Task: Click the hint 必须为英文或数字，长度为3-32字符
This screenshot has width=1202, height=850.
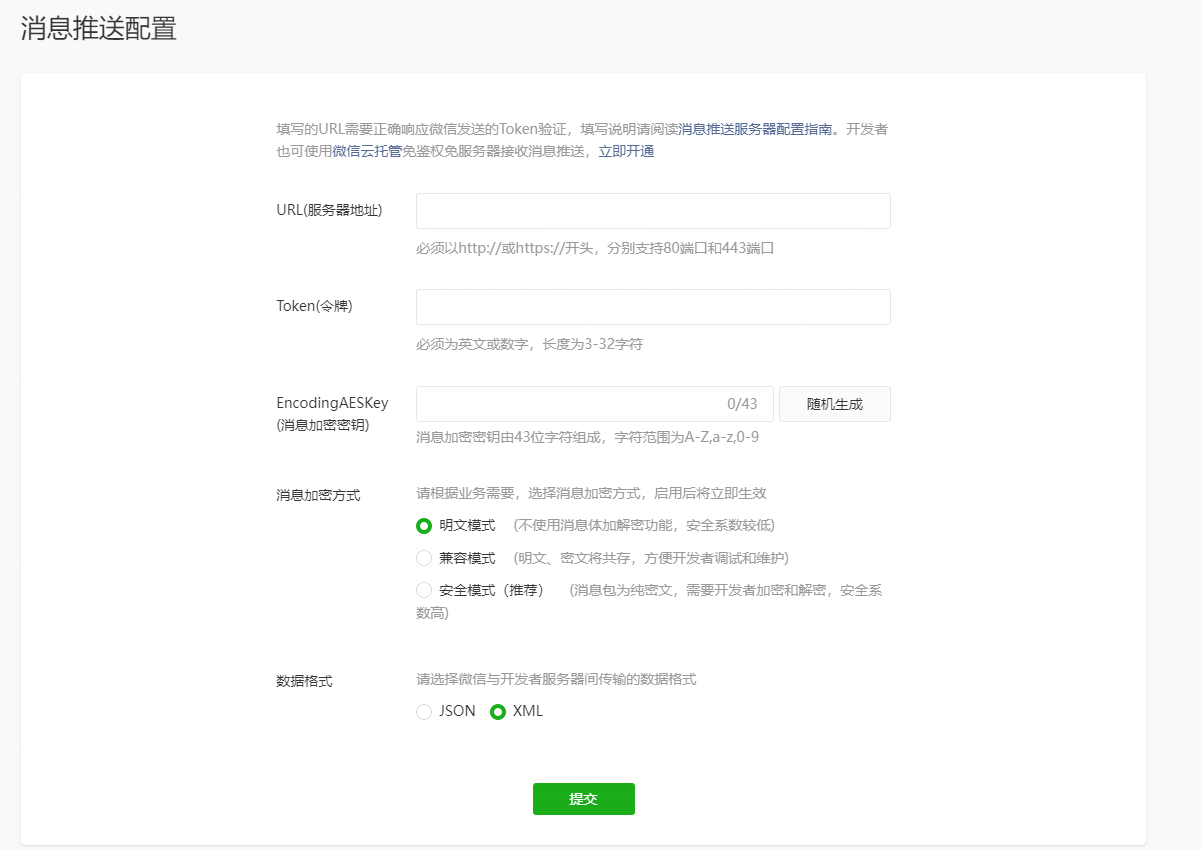Action: coord(529,344)
